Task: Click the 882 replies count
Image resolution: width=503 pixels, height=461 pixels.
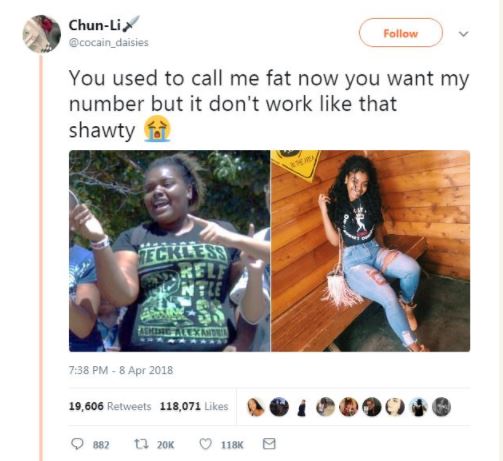Action: 101,445
